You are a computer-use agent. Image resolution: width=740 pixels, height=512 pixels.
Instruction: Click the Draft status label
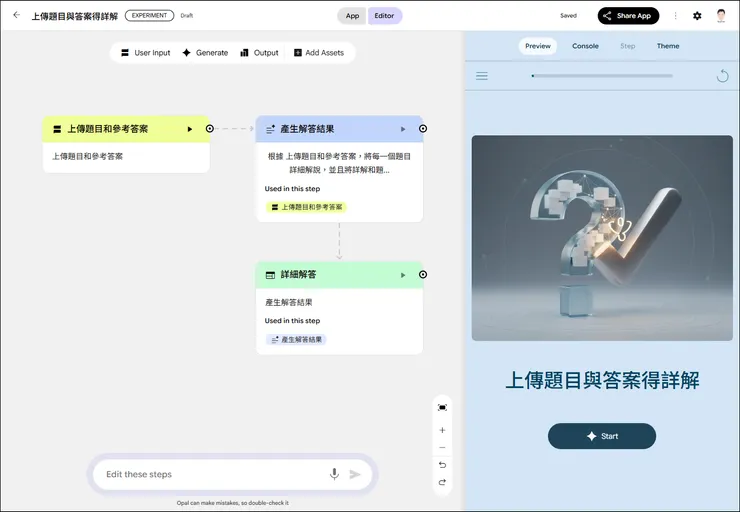point(186,16)
